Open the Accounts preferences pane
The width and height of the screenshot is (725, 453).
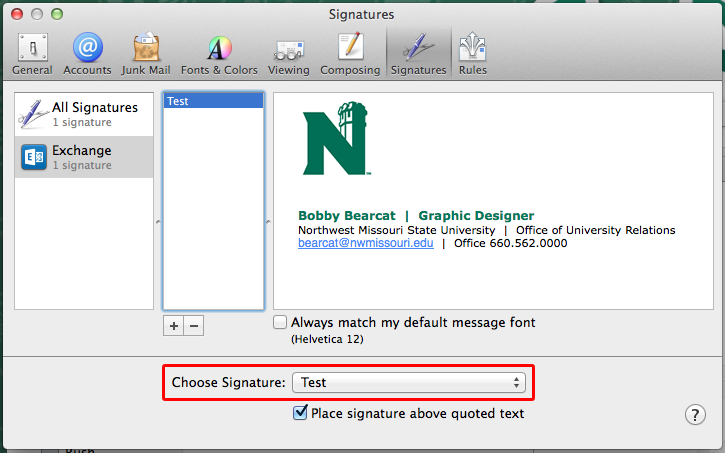[87, 54]
